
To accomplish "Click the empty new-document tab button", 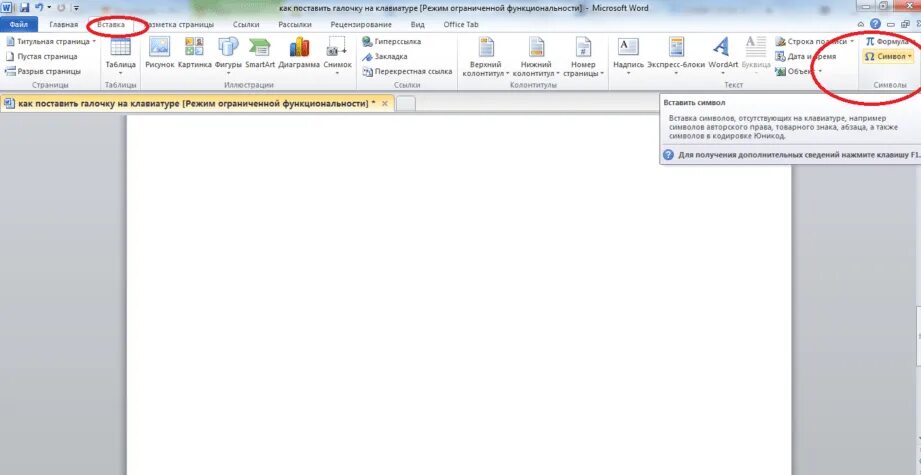I will (406, 104).
